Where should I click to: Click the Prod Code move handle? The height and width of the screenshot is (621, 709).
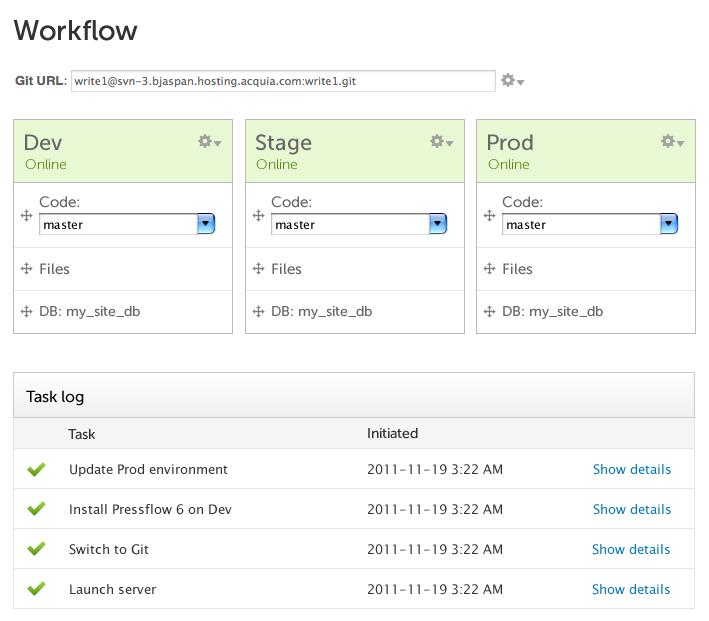click(489, 215)
